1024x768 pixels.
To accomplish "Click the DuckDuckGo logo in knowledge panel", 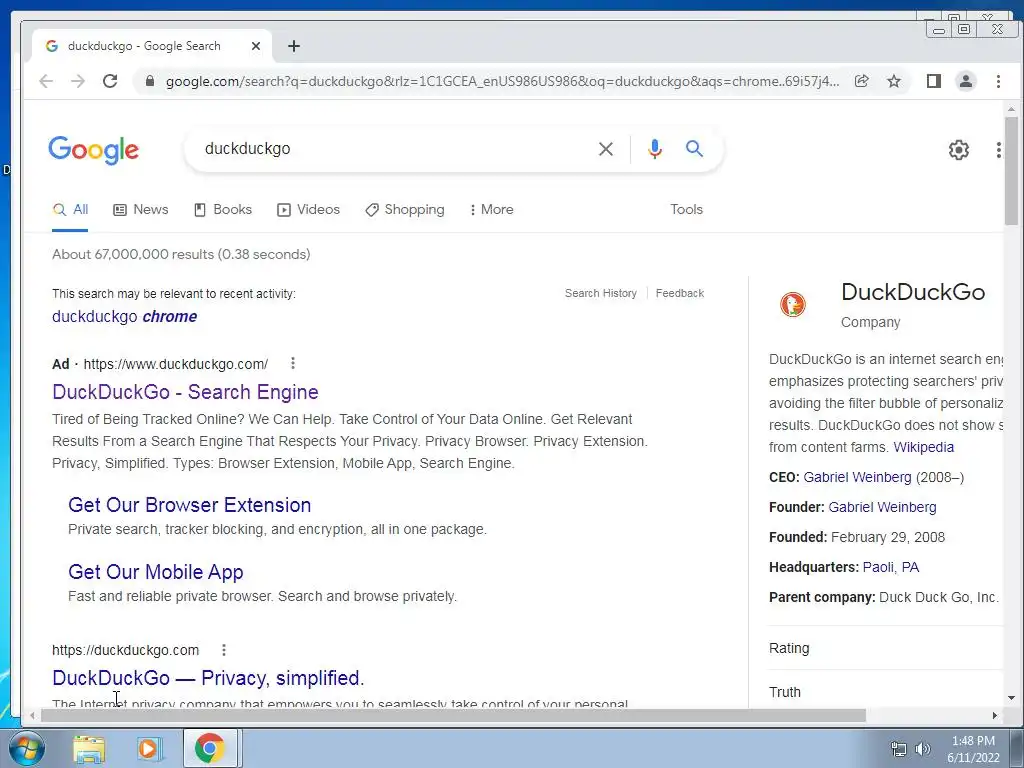I will click(793, 304).
